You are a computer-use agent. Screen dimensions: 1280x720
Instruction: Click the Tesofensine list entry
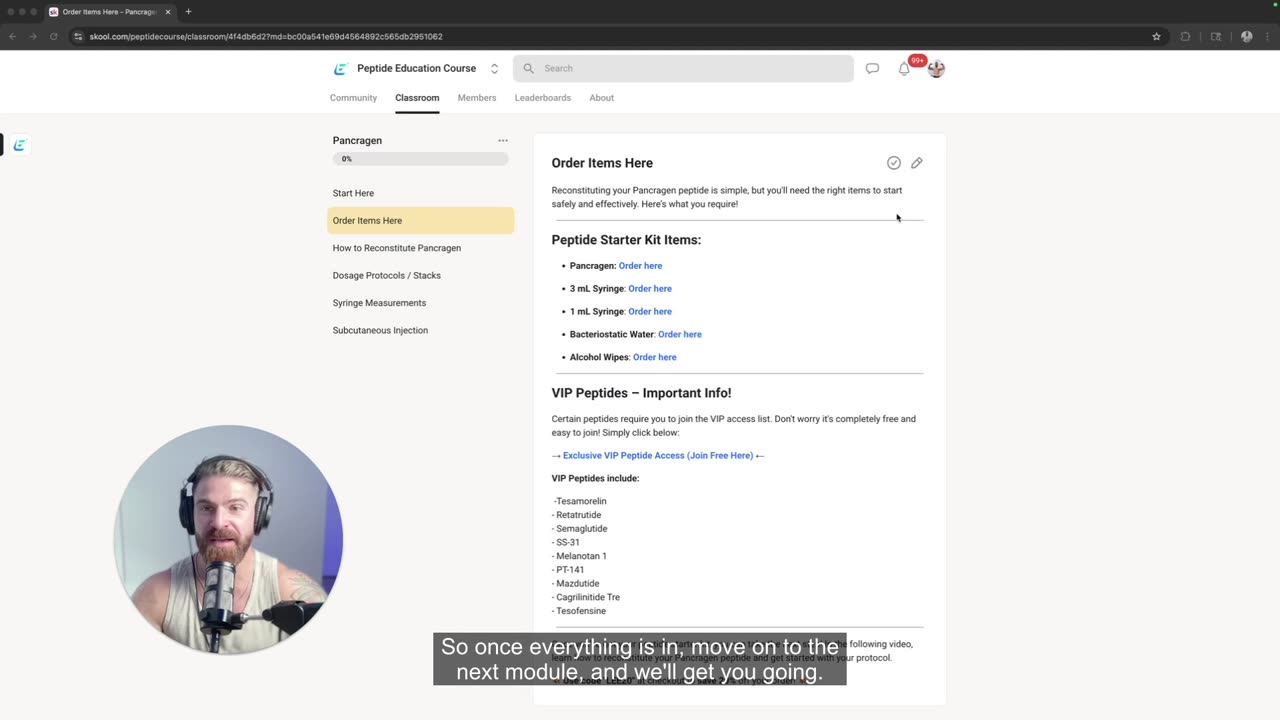(579, 611)
